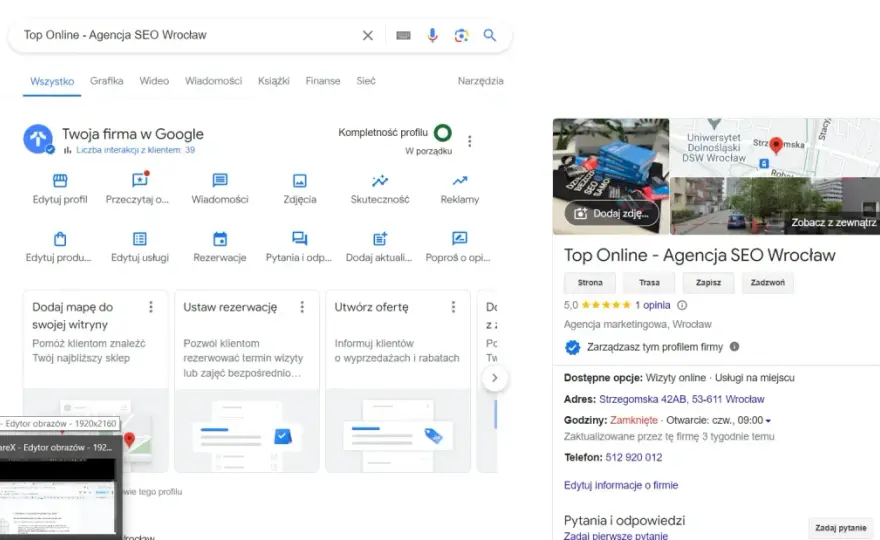Screen dimensions: 880x540
Task: Switch to the Wiadomości search tab
Action: [213, 81]
